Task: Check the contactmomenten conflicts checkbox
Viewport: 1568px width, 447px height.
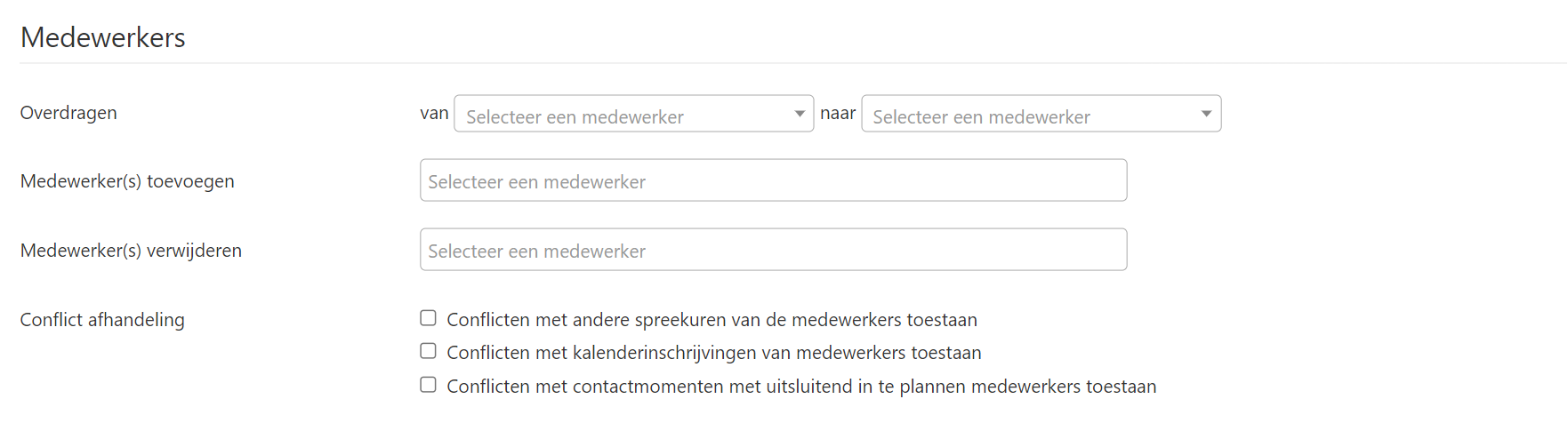Action: pyautogui.click(x=429, y=385)
